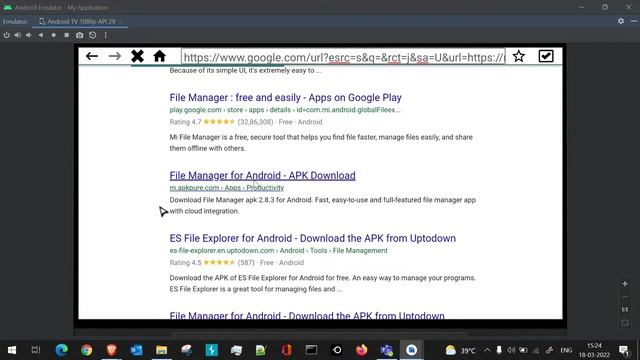Hide the emulator tool window
This screenshot has width=640, height=360.
point(634,21)
